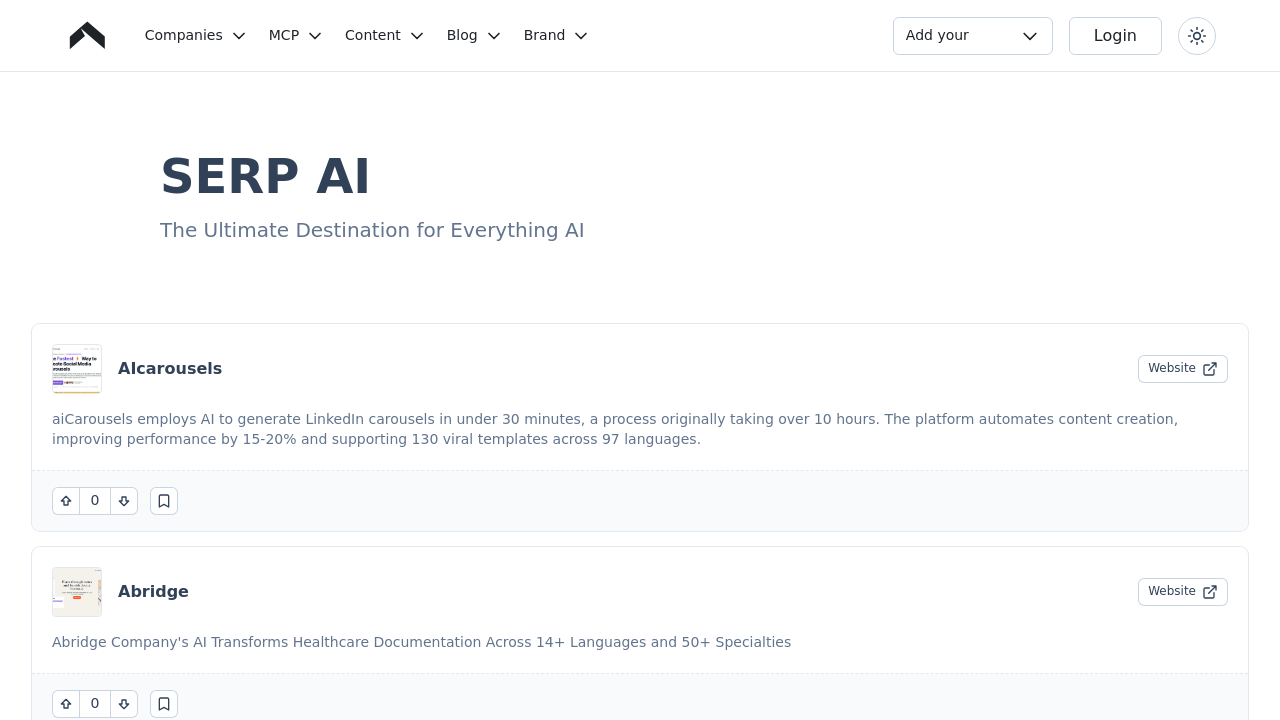Bookmark the Abridge entry
Viewport: 1280px width, 720px height.
coord(164,704)
